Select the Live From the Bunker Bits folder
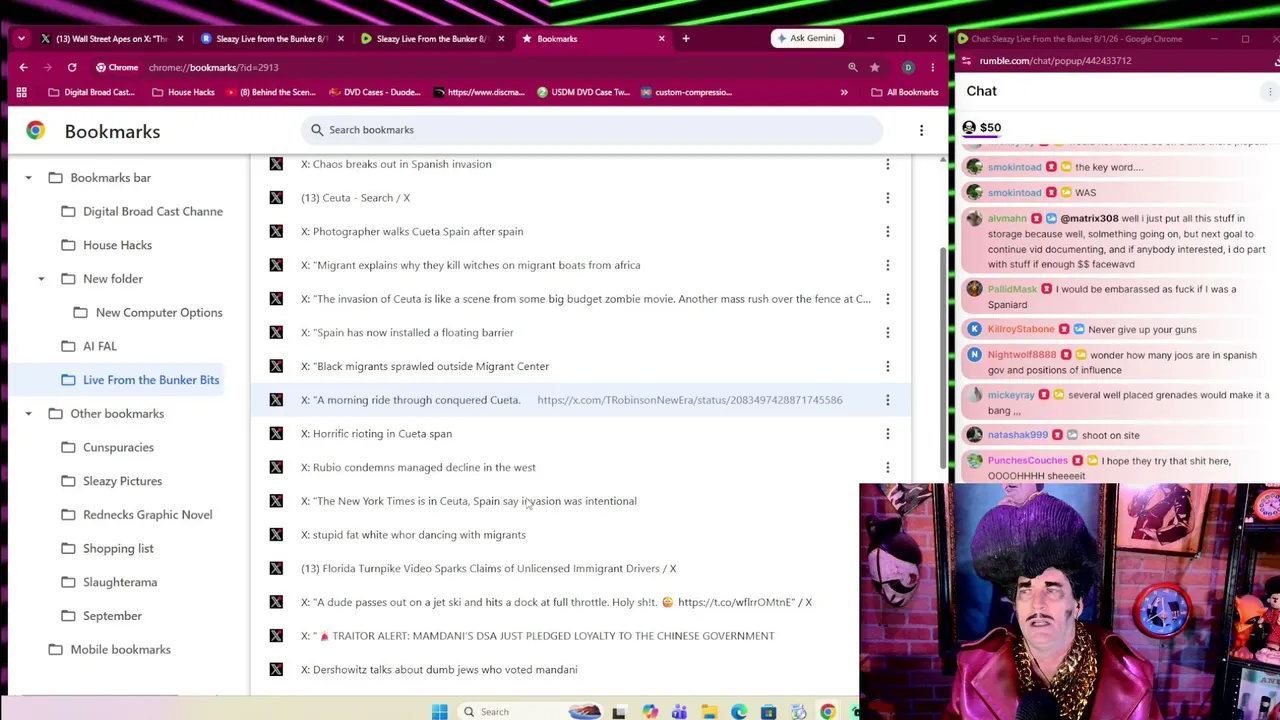This screenshot has width=1280, height=720. [x=139, y=380]
